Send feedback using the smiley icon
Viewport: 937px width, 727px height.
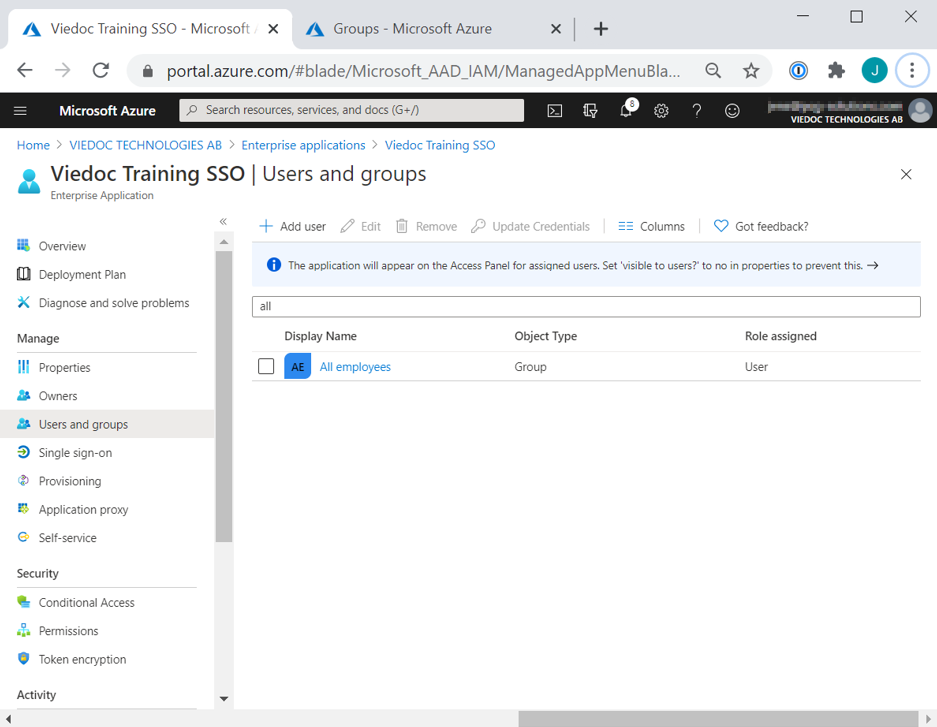pos(732,111)
